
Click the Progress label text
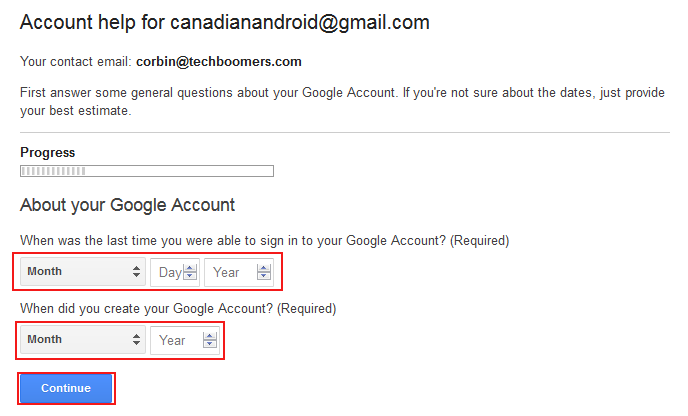coord(48,153)
